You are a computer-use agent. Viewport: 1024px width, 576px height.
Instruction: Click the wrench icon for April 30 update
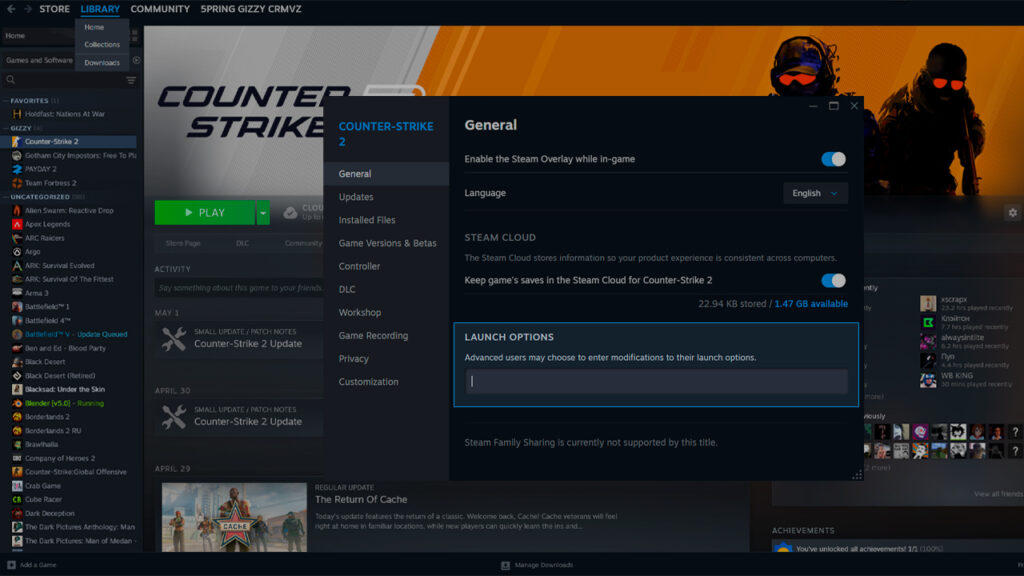(174, 417)
